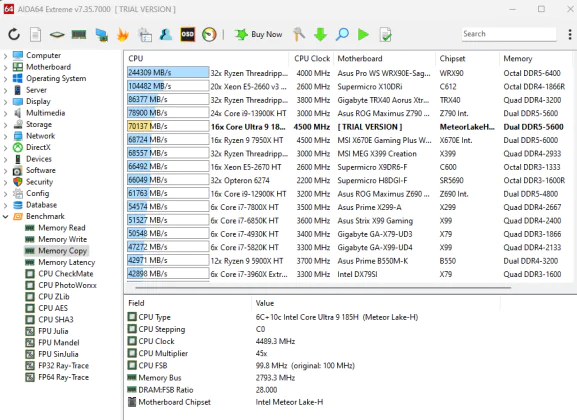
Task: Start benchmark with green play icon
Action: 363,35
